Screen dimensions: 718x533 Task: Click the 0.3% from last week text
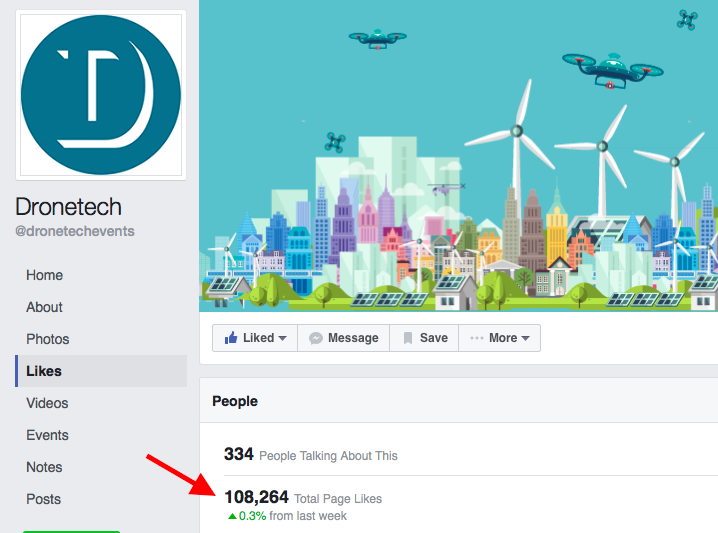coord(288,516)
